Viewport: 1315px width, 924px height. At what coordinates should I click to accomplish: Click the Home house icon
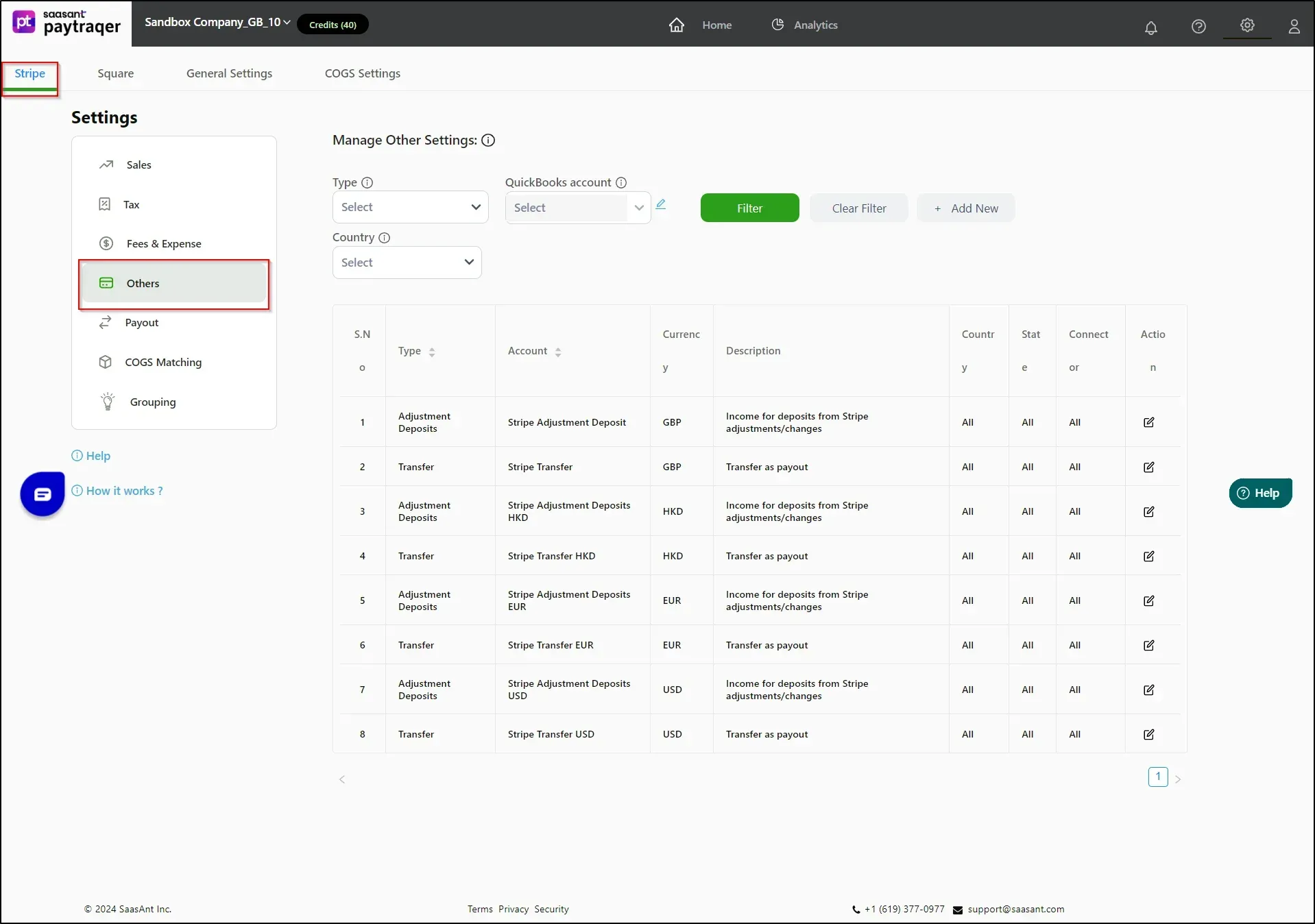pos(677,25)
